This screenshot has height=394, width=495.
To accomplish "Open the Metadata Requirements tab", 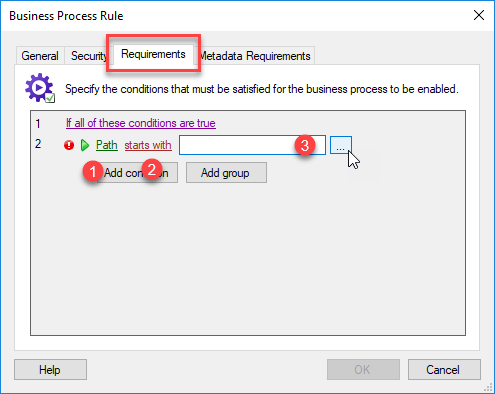I will tap(255, 56).
